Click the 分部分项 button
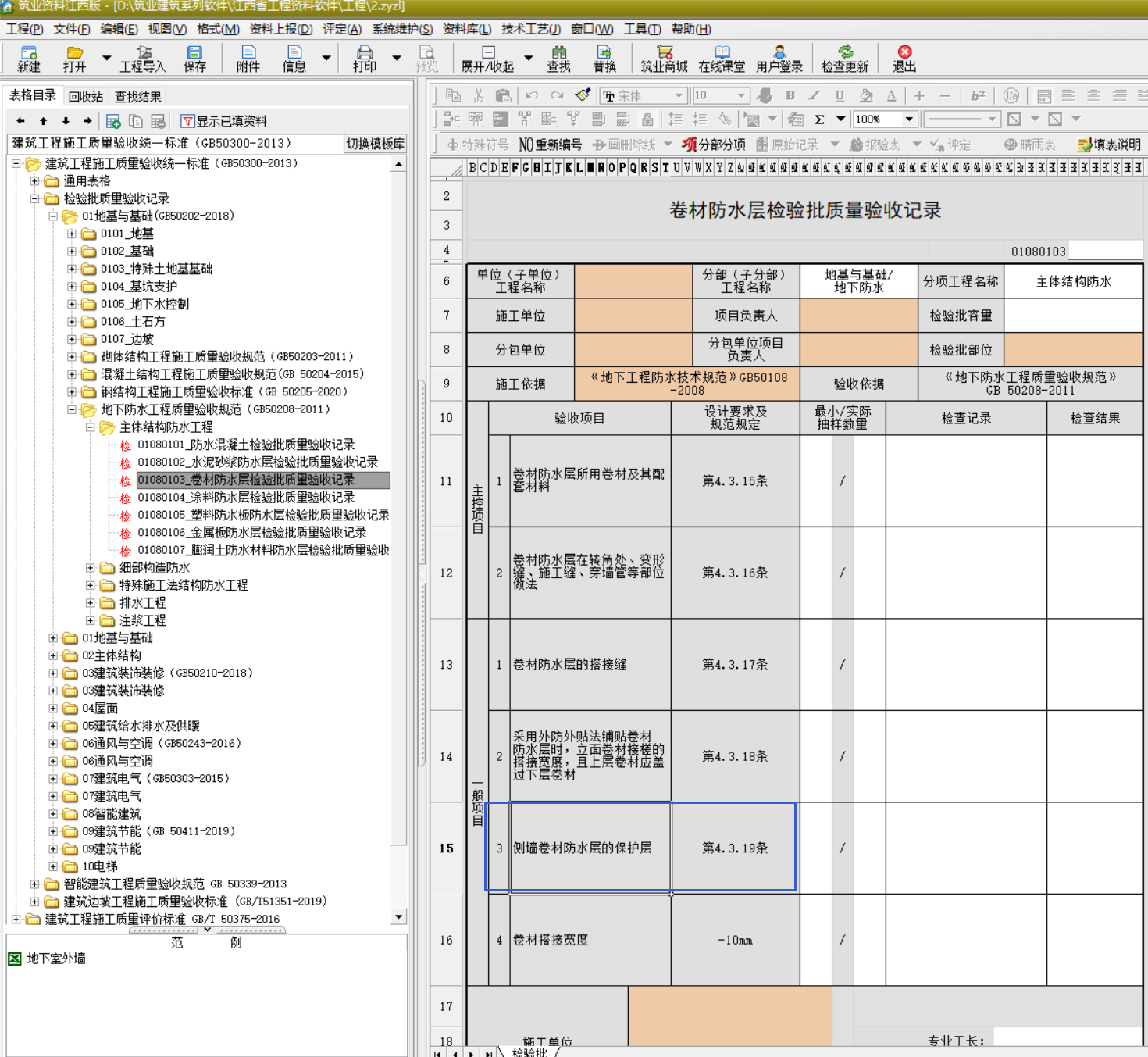 [x=714, y=145]
